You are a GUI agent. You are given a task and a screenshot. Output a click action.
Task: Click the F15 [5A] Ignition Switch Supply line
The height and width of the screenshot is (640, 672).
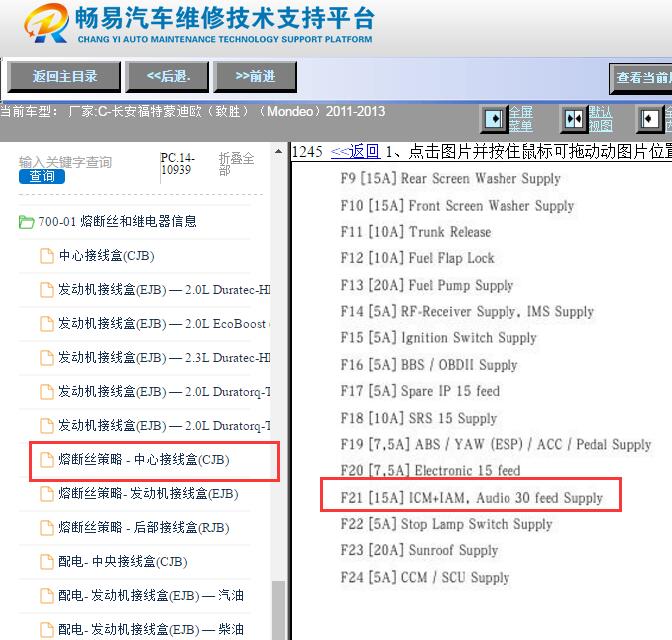438,338
